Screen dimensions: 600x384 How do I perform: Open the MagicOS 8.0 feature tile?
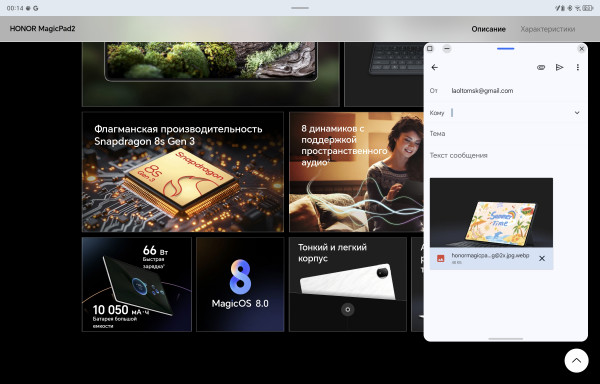[240, 284]
